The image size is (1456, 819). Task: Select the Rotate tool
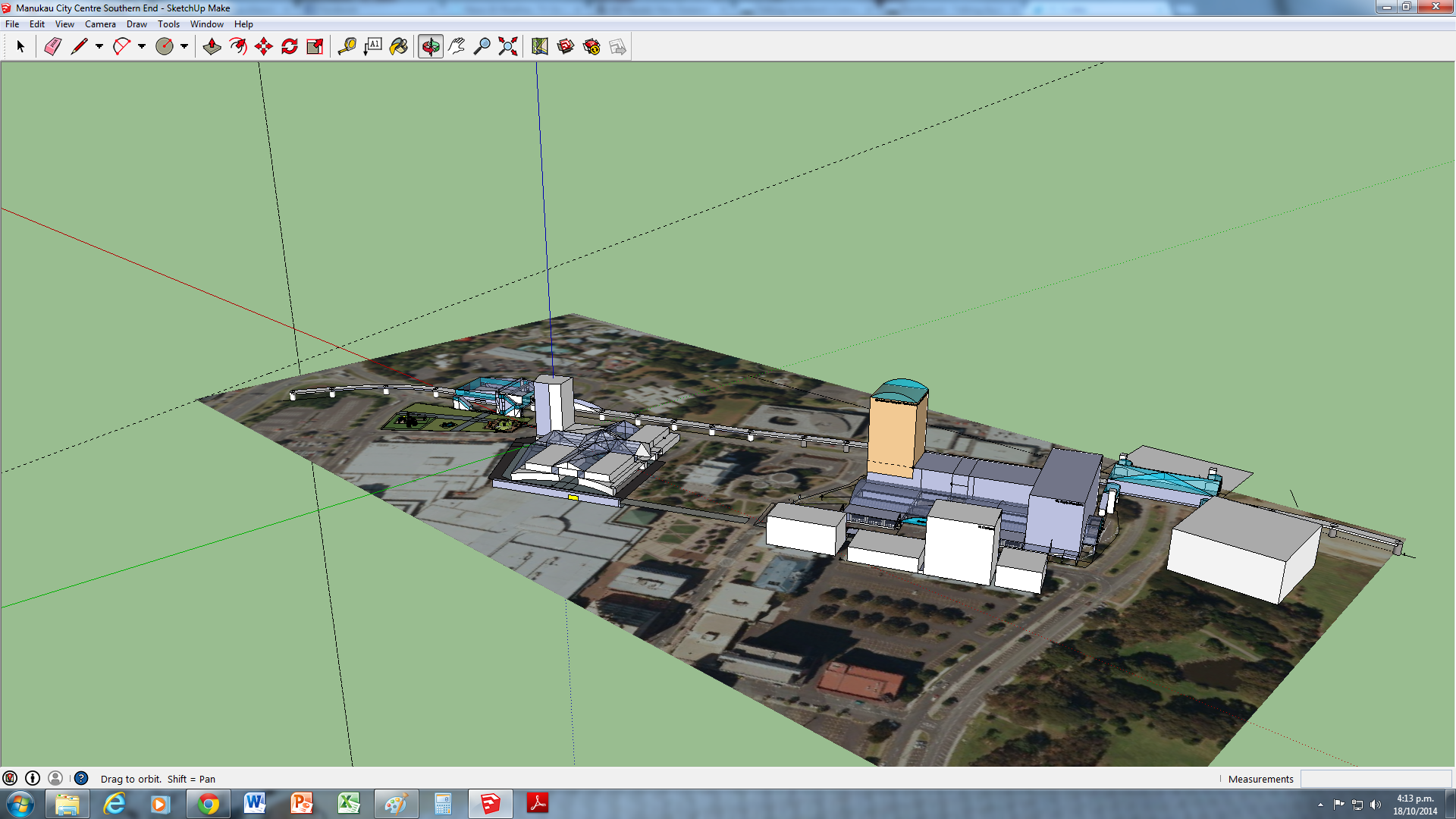(290, 47)
